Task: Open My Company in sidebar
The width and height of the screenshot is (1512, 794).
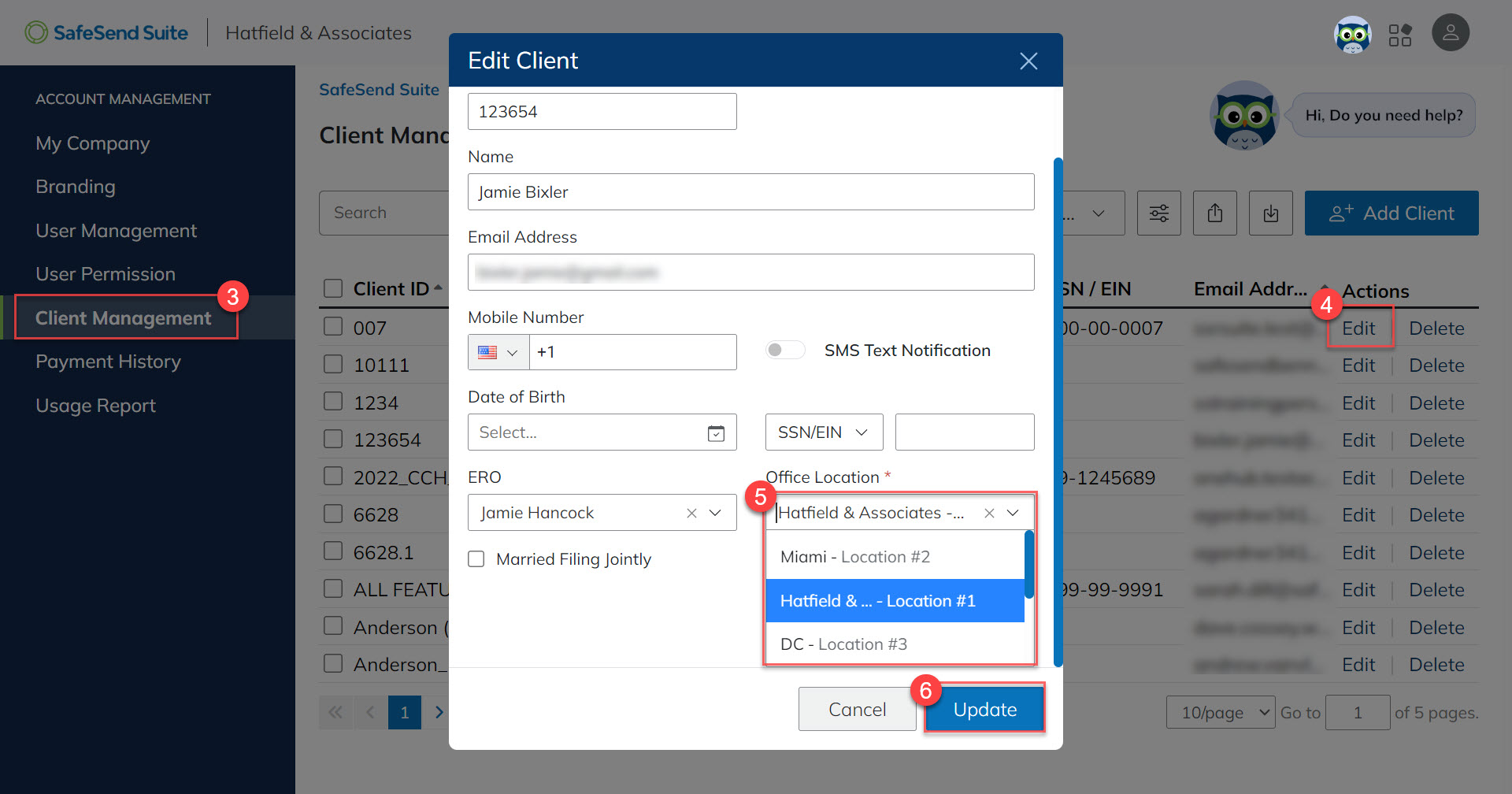Action: coord(93,143)
